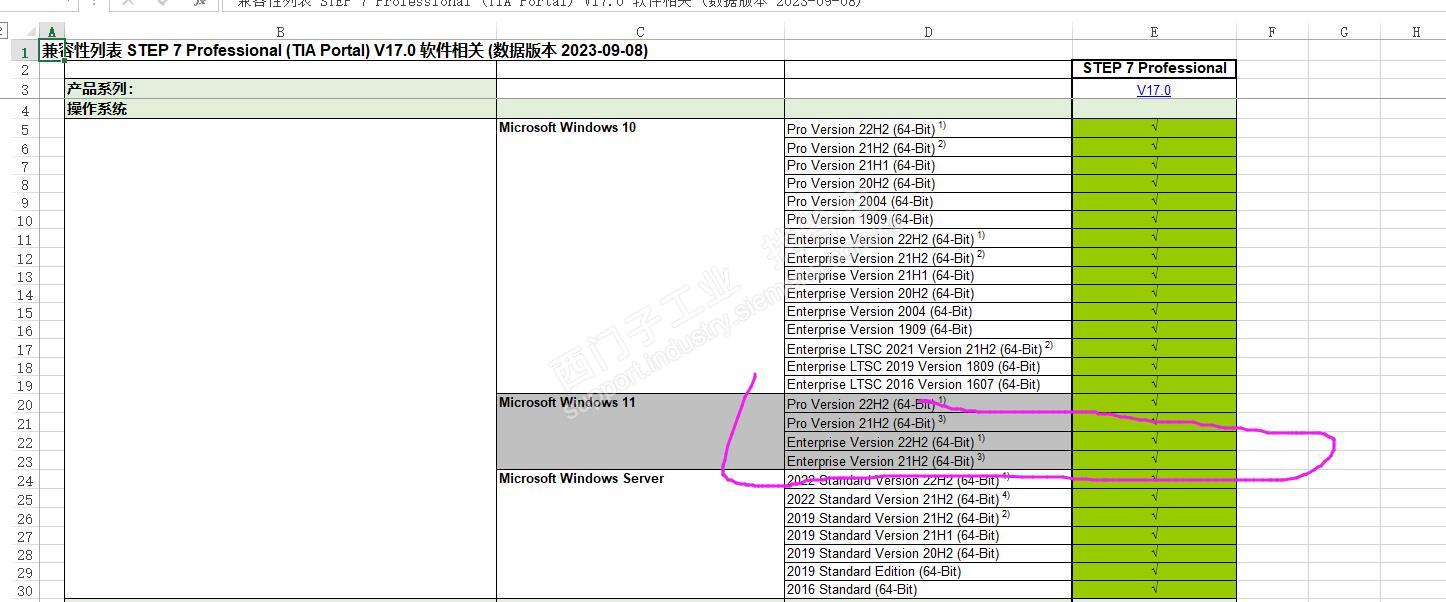Viewport: 1446px width, 602px height.
Task: Click '2019 Standard Version 21H2 (64-Bit)' cell
Action: pos(928,518)
